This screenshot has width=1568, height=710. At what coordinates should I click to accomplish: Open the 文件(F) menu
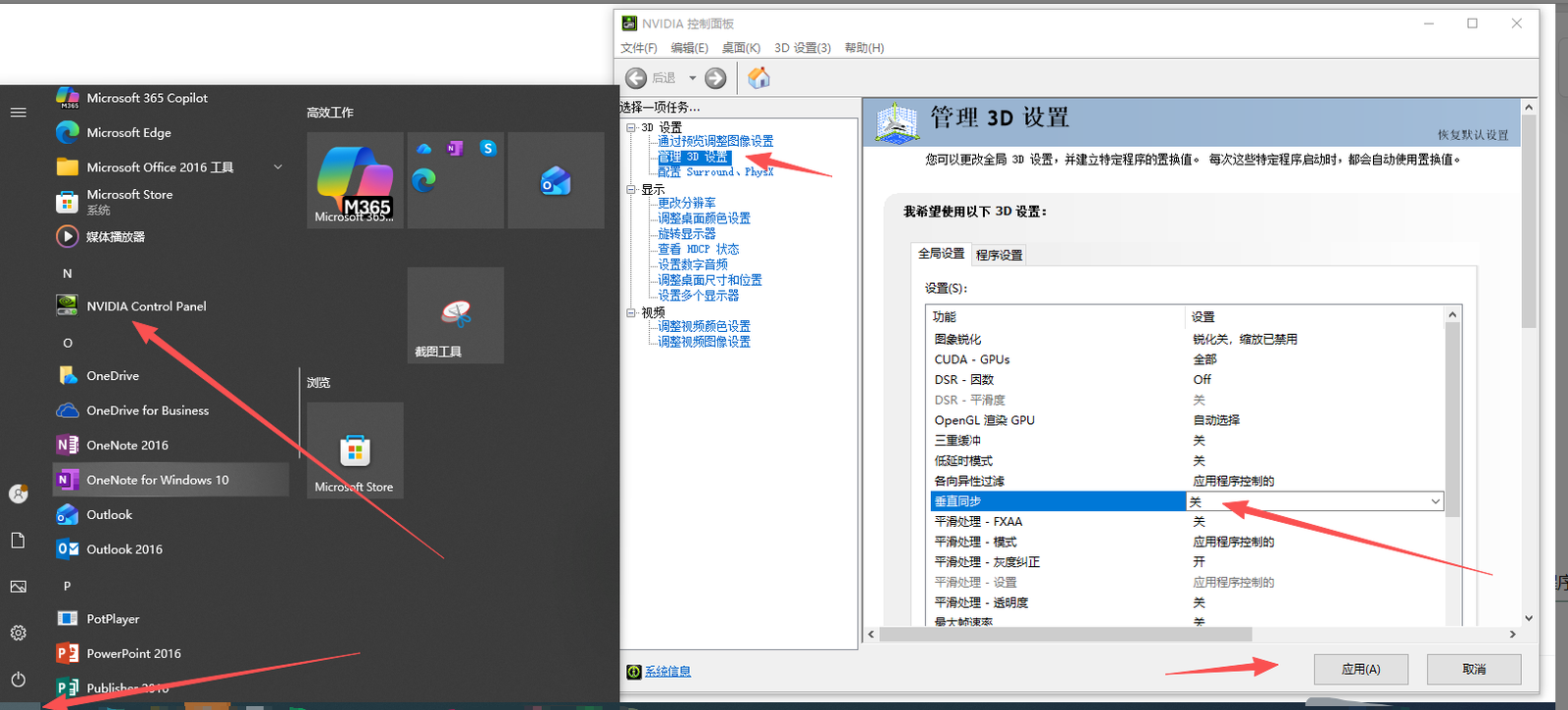pos(639,48)
